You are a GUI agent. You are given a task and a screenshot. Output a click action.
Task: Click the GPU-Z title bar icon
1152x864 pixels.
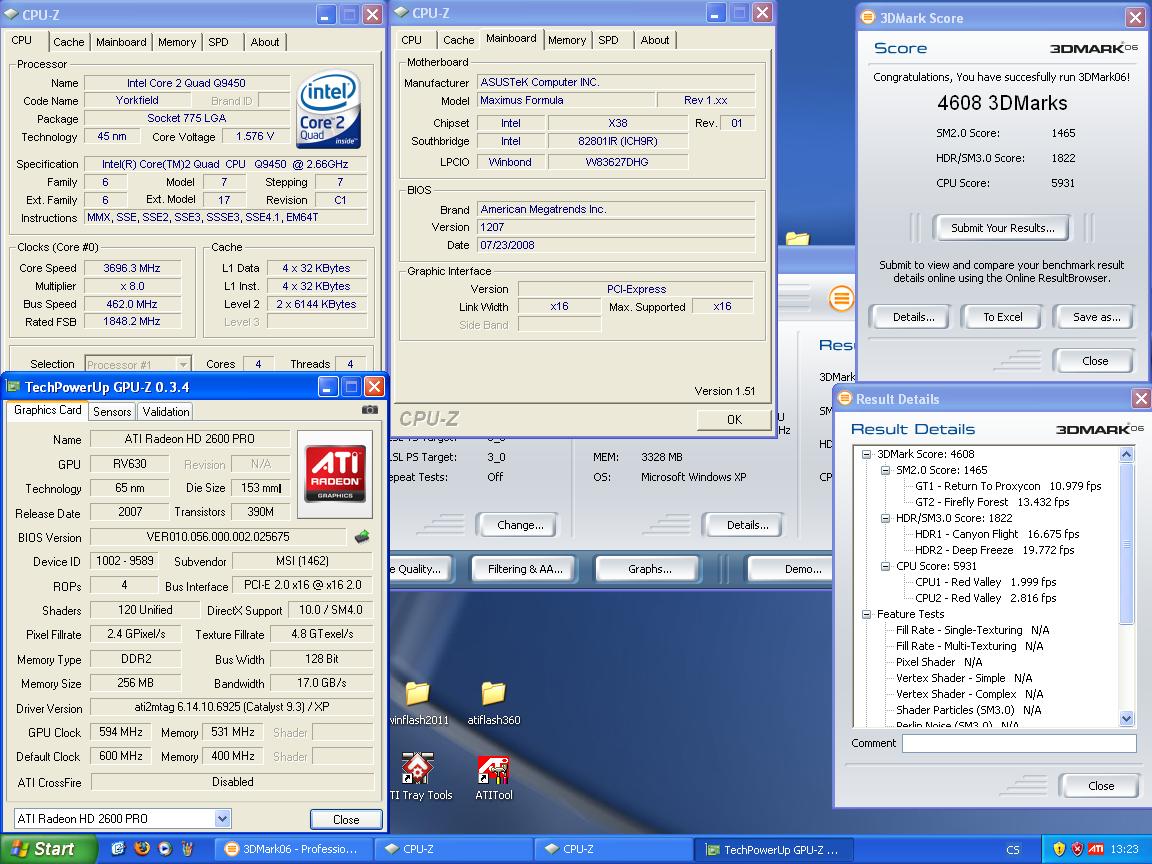tap(12, 386)
